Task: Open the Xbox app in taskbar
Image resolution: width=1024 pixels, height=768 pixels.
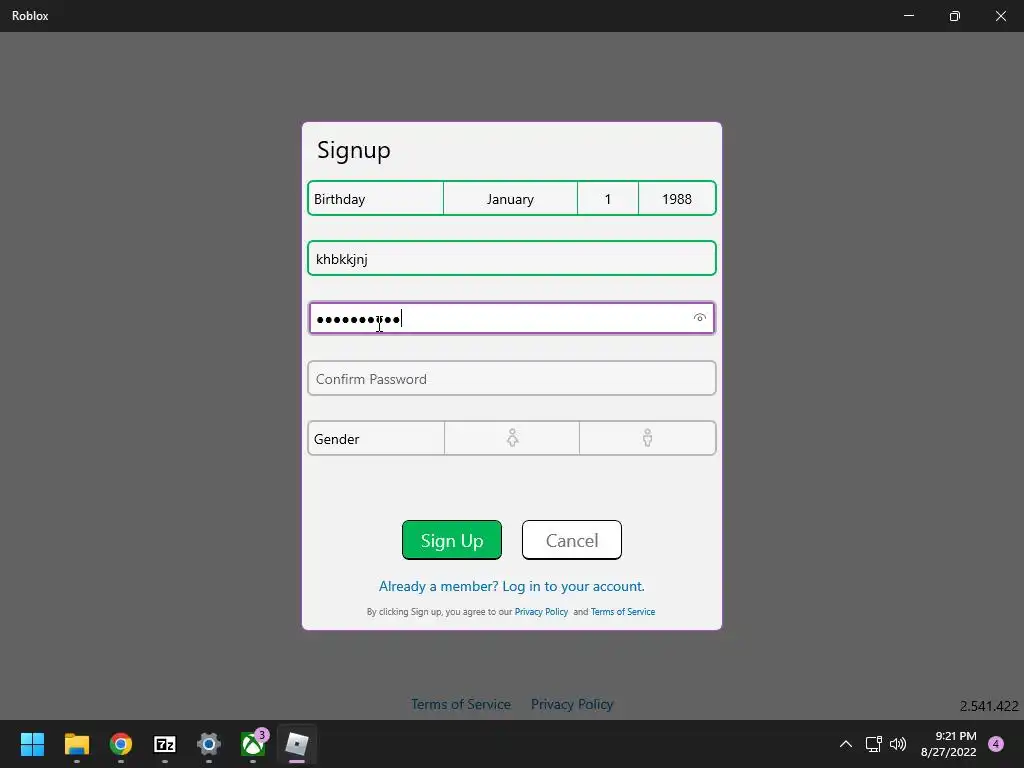Action: click(253, 744)
